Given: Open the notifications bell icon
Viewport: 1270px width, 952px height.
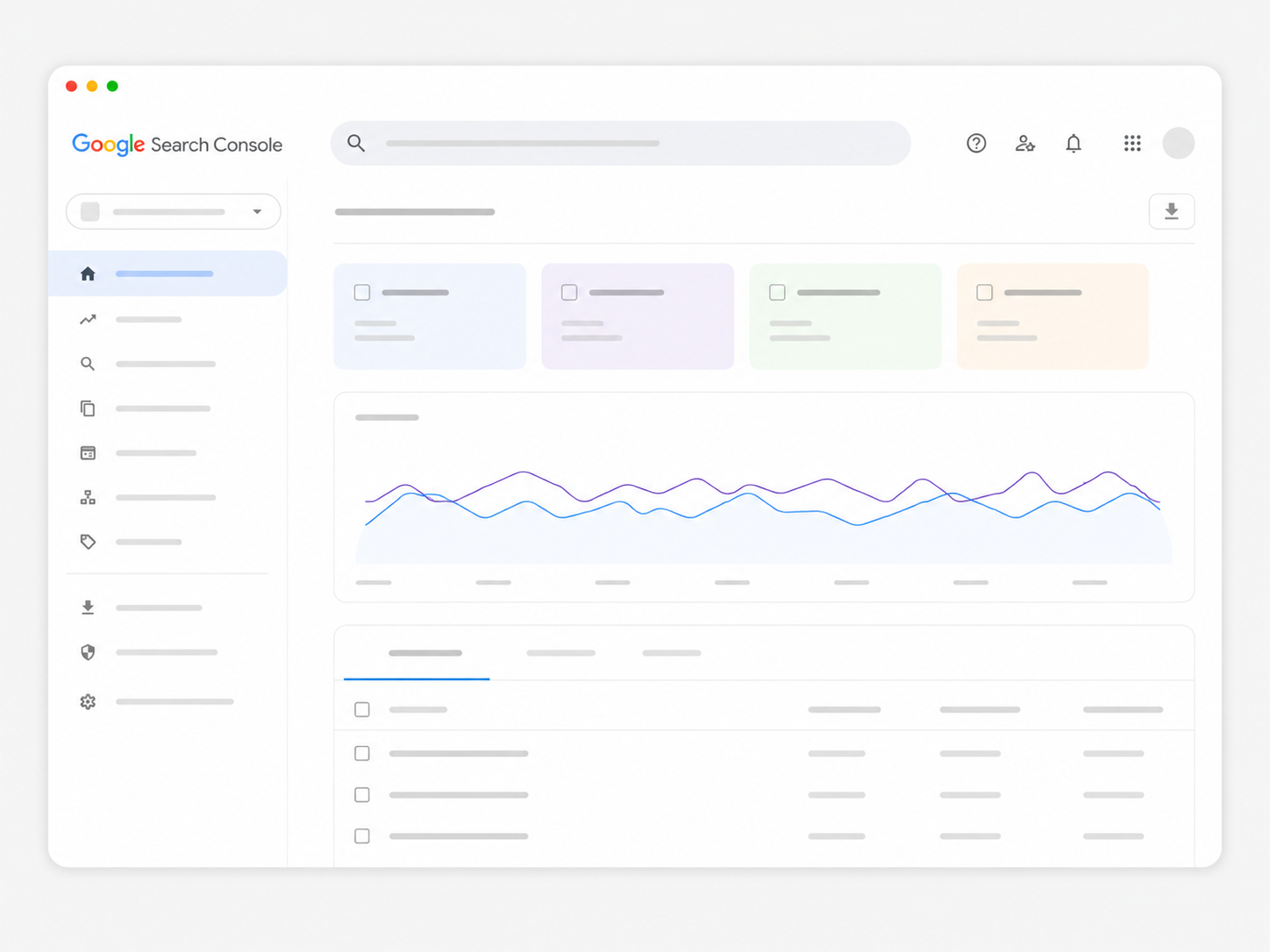Looking at the screenshot, I should click(1074, 143).
